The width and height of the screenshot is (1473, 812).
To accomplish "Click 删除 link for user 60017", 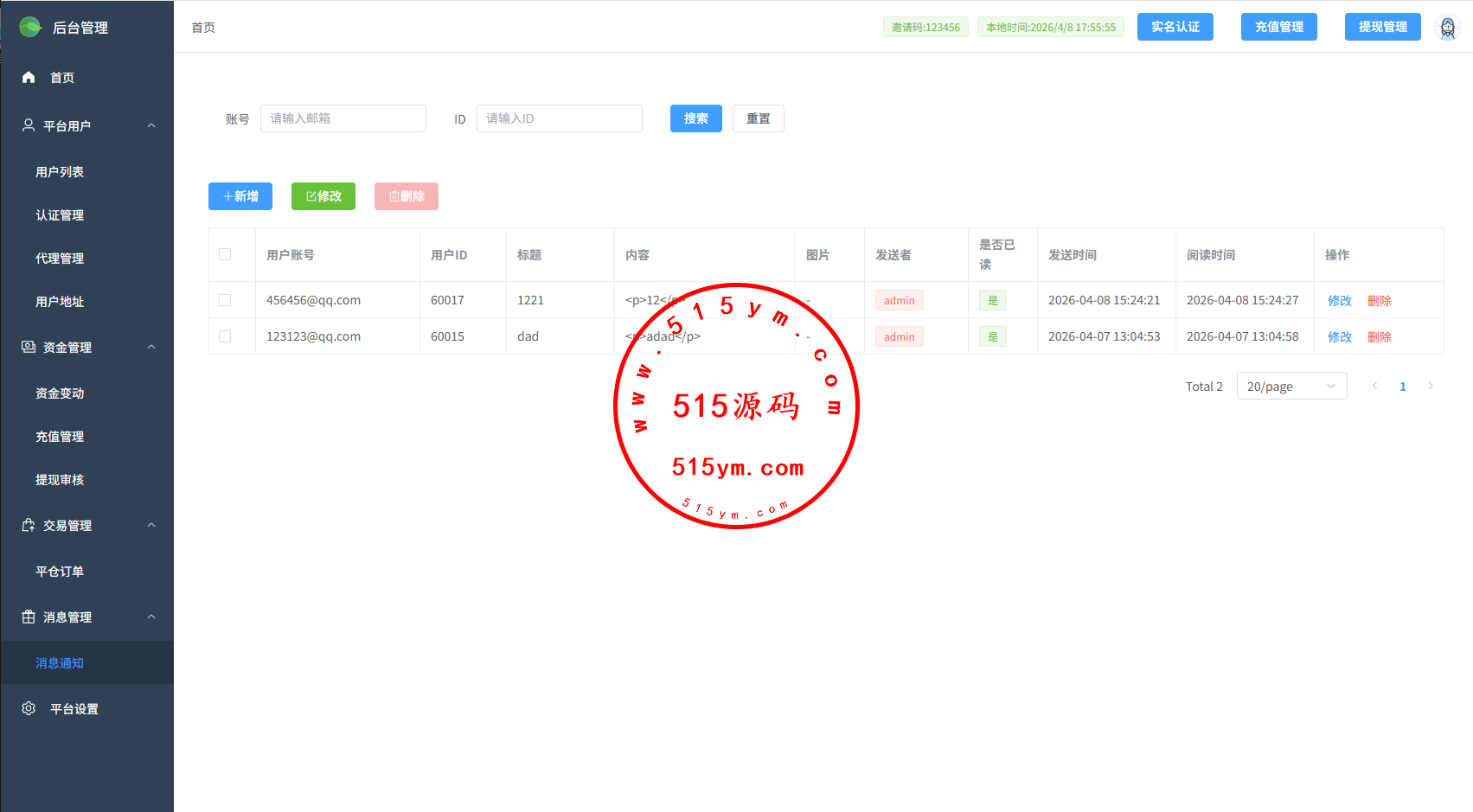I will click(x=1379, y=301).
